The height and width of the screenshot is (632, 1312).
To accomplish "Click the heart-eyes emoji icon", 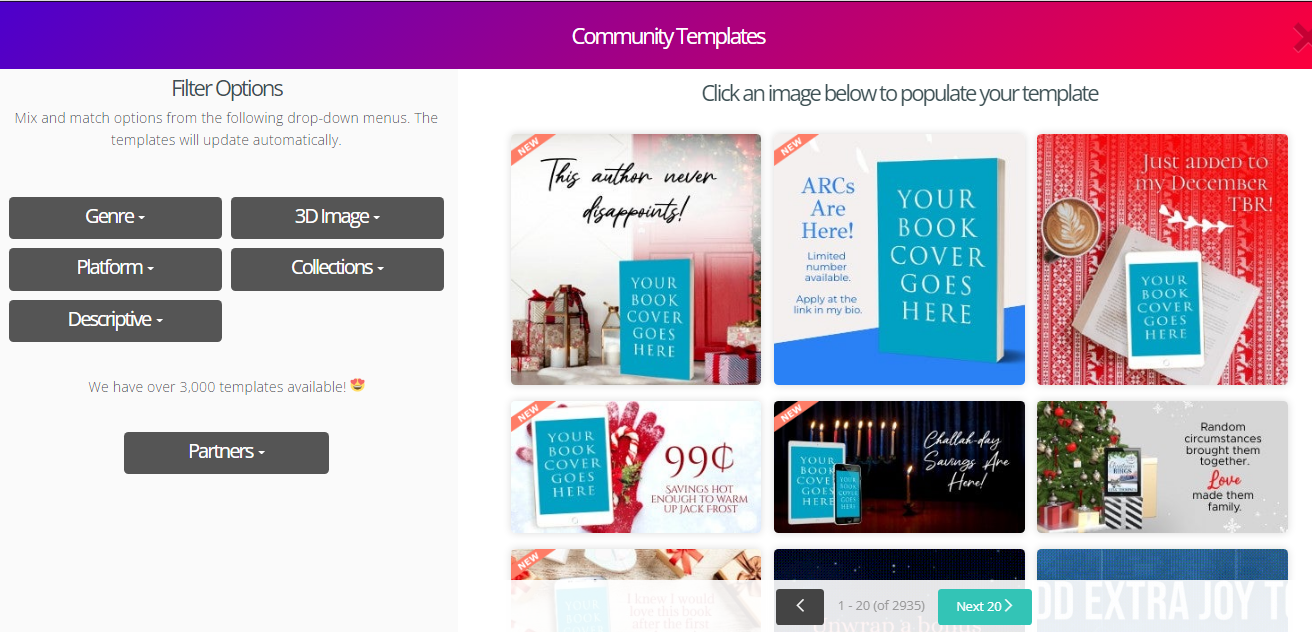I will 357,385.
